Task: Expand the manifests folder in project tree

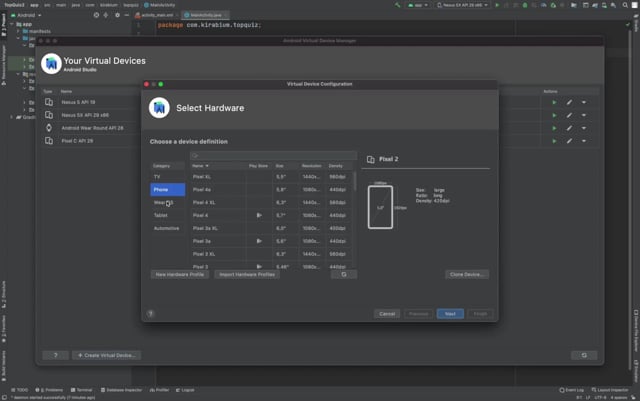Action: coord(18,31)
